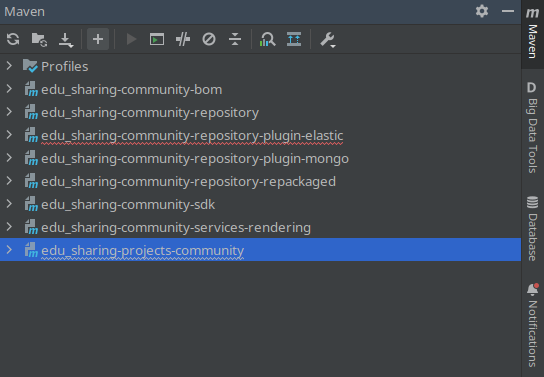Viewport: 544px width, 377px height.
Task: Open Maven panel gear options
Action: tap(482, 11)
